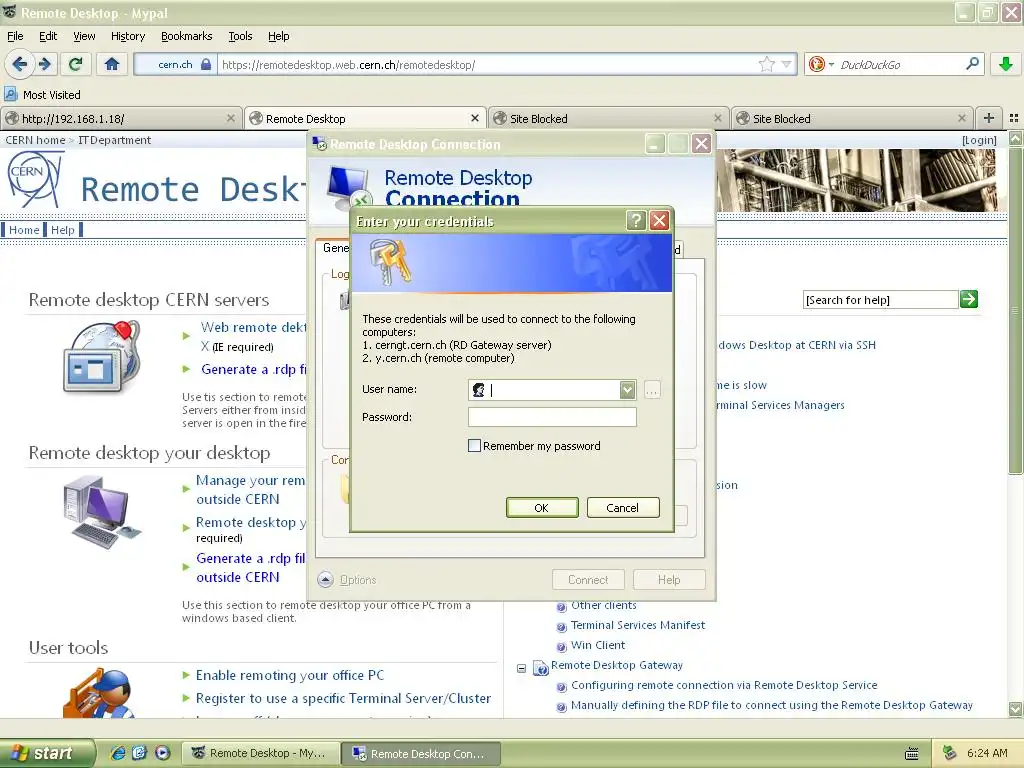Open the Tools menu

tap(240, 36)
